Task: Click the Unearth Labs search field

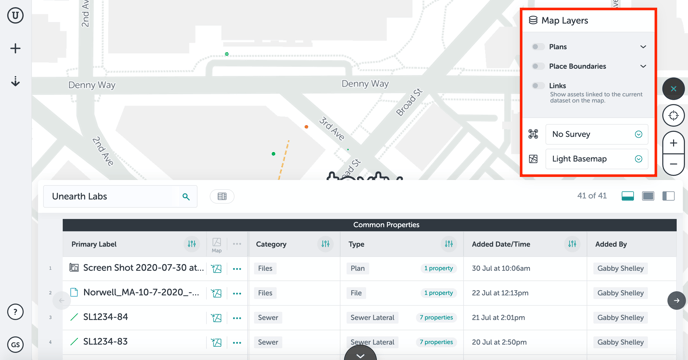Action: coord(120,196)
